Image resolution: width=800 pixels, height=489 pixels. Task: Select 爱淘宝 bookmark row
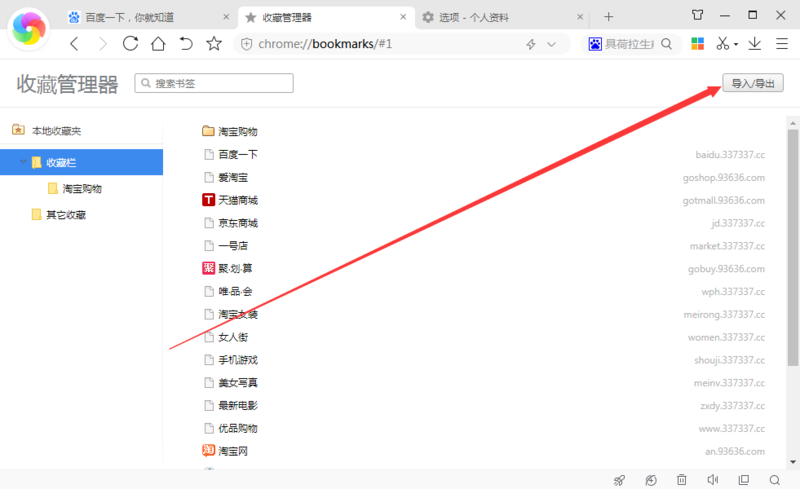pos(483,177)
